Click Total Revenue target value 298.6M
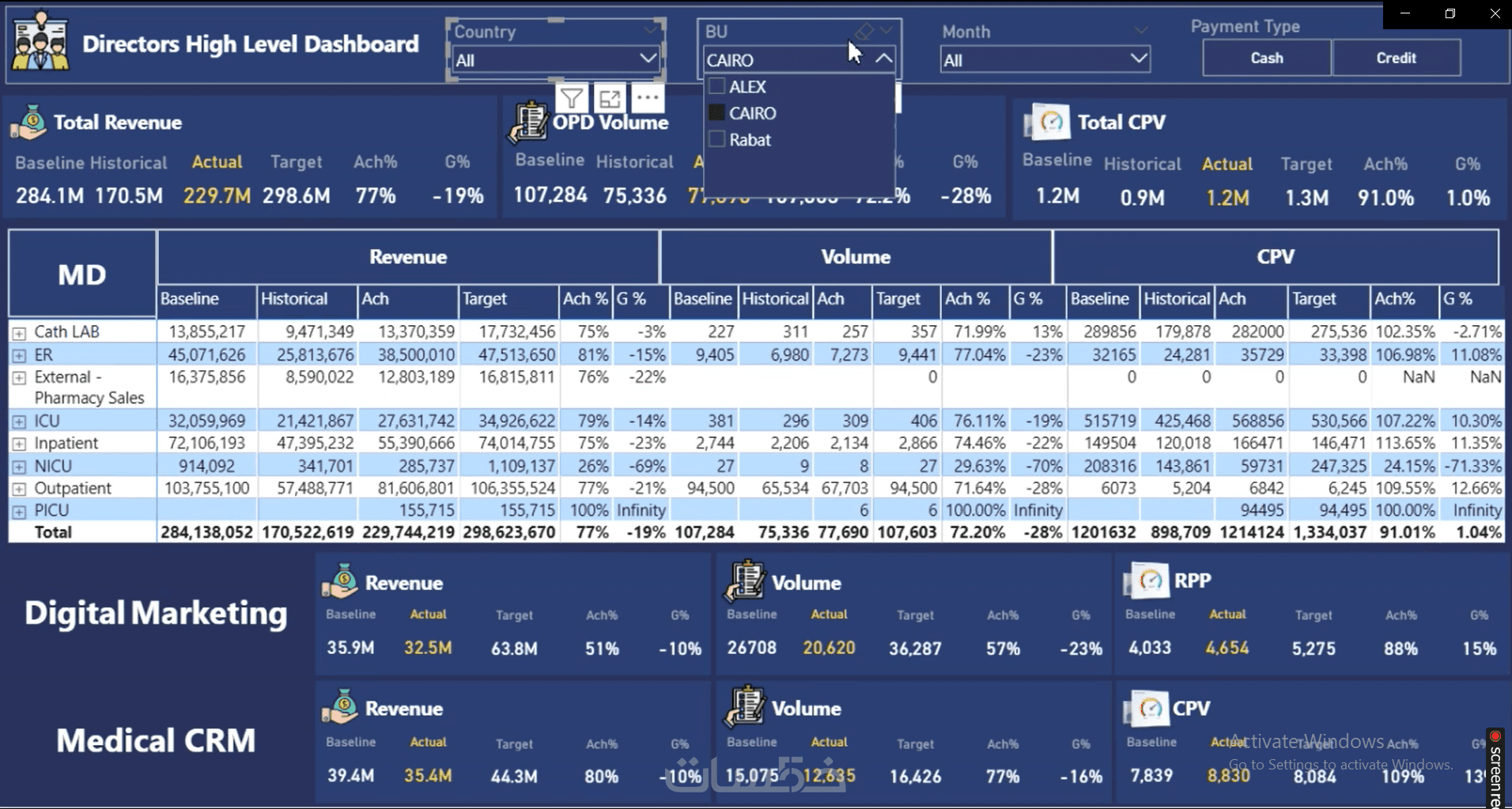The height and width of the screenshot is (809, 1512). [x=297, y=195]
